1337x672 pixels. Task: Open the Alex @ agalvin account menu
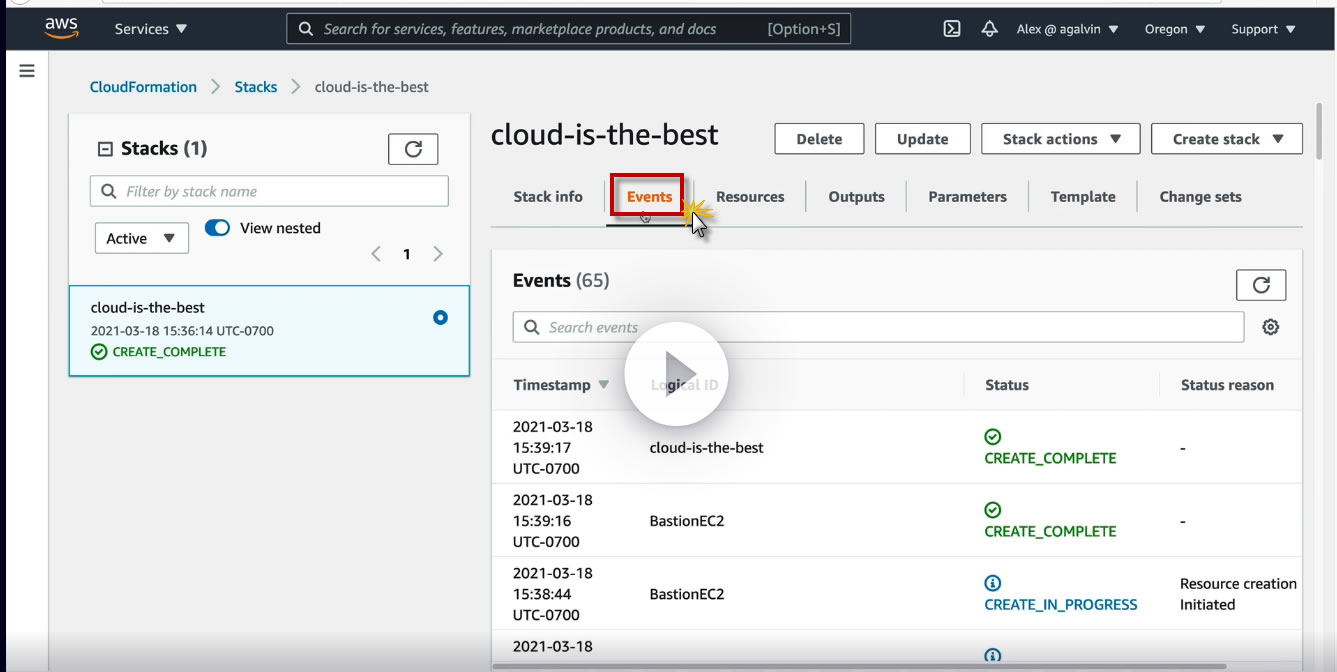pos(1067,29)
